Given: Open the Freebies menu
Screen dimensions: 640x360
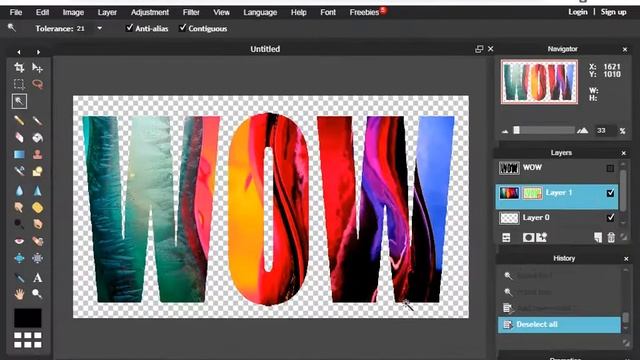Looking at the screenshot, I should pyautogui.click(x=364, y=12).
